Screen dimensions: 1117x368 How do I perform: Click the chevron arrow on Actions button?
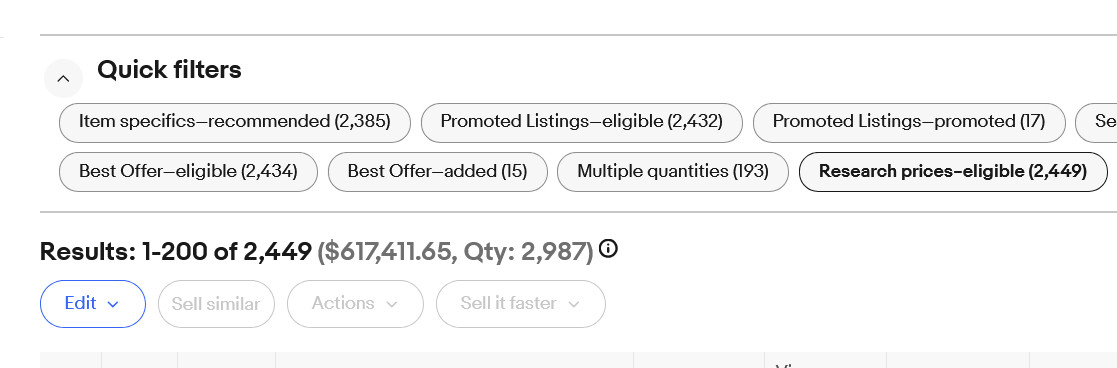point(391,305)
